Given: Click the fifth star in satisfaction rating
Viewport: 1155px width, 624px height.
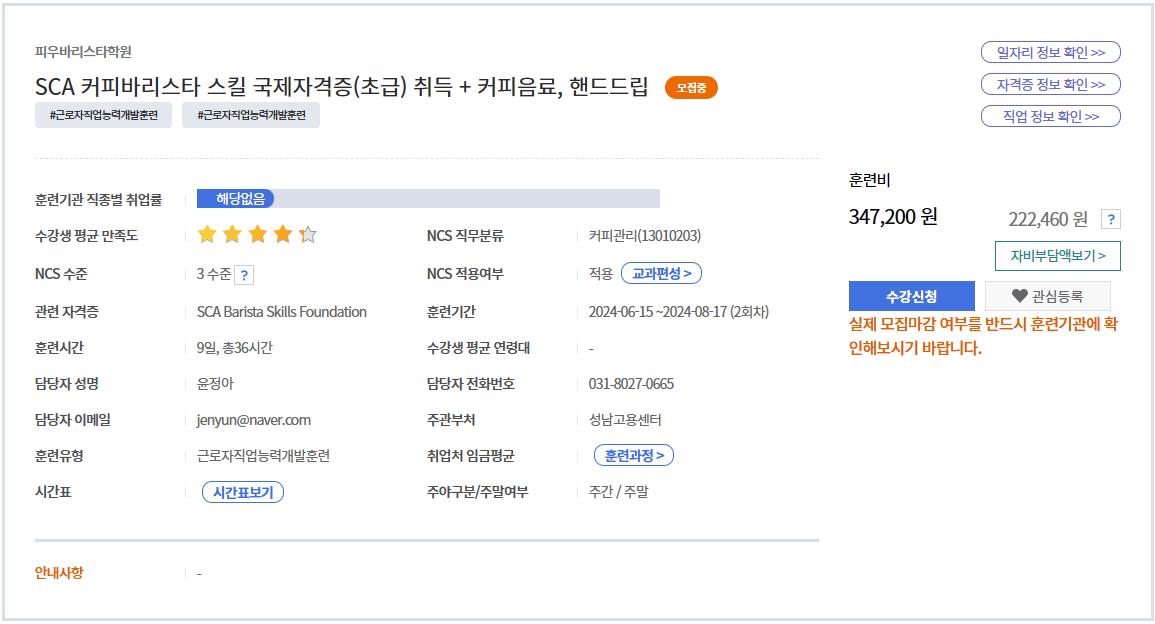Looking at the screenshot, I should (310, 235).
